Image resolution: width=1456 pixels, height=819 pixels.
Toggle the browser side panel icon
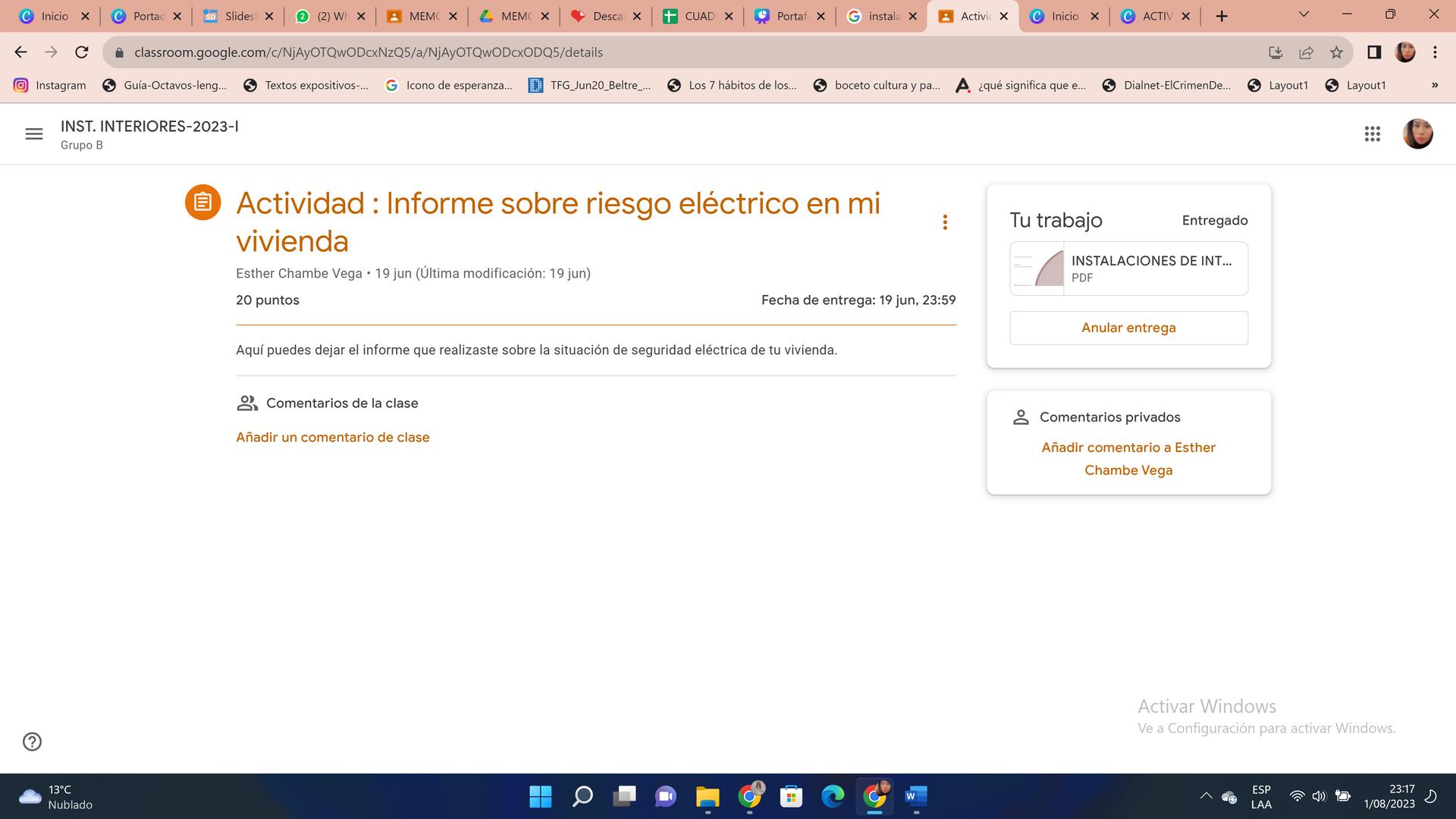1373,52
